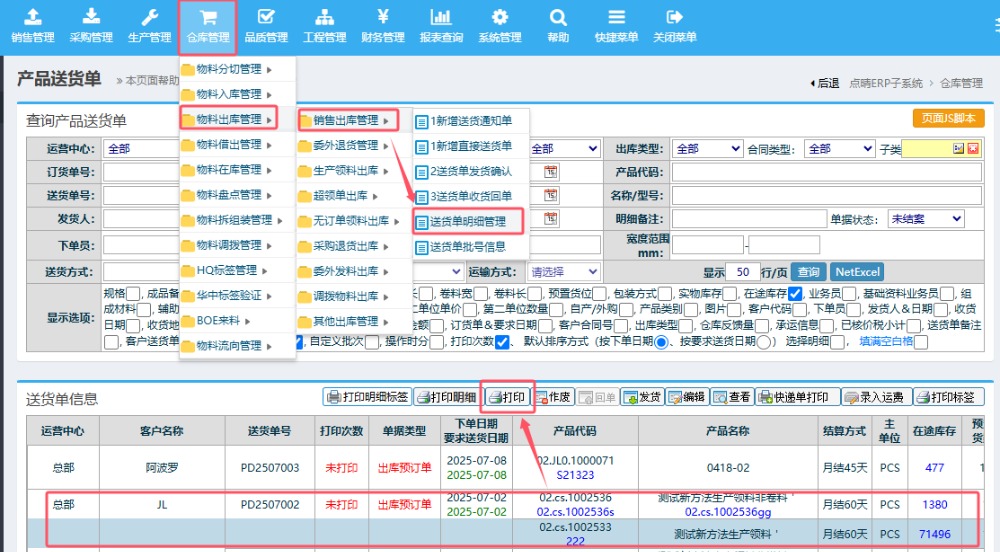Open the 报表查询 chart icon
1000x552 pixels.
click(441, 17)
